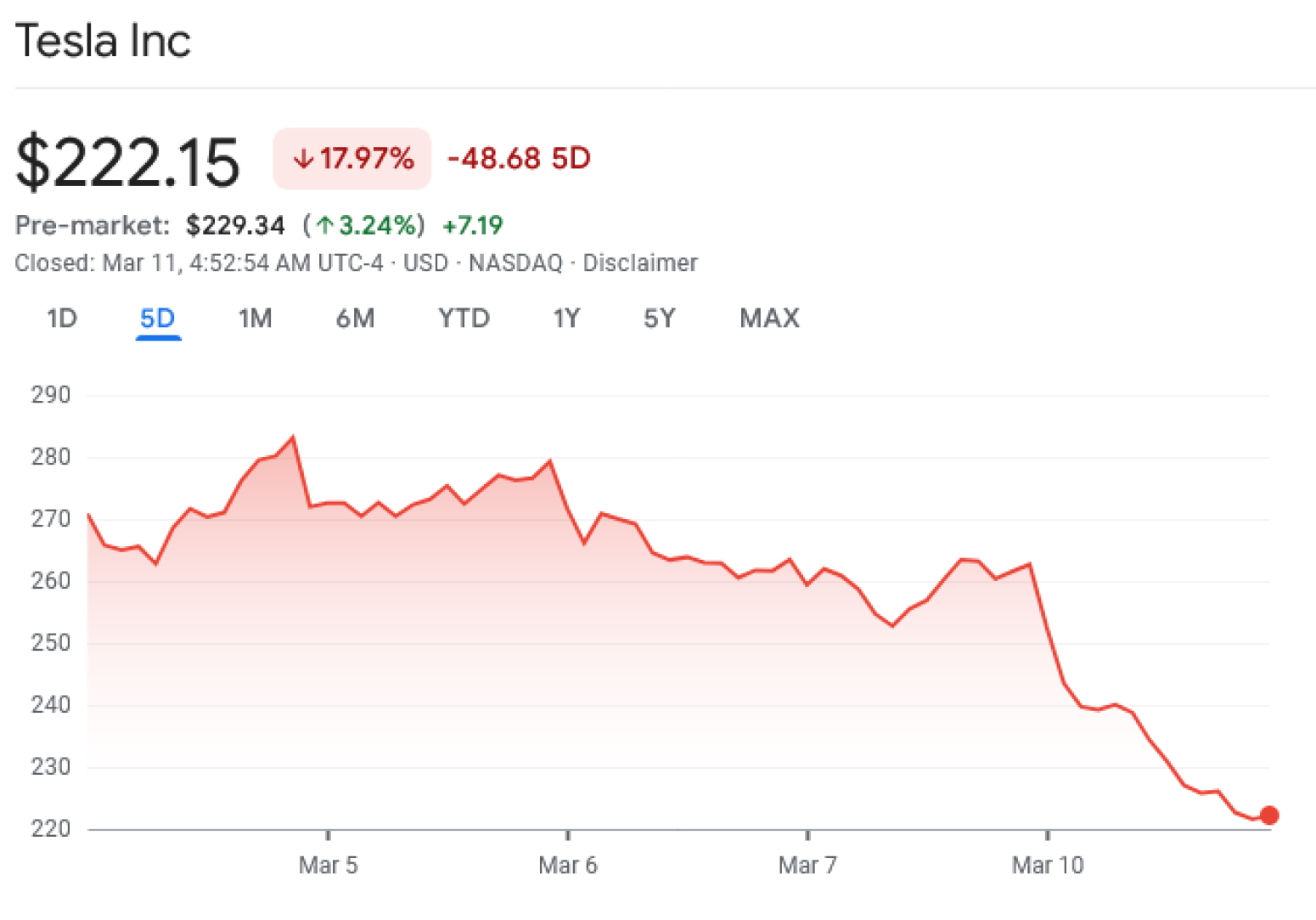1316x920 pixels.
Task: Show the YTD price chart
Action: tap(464, 319)
